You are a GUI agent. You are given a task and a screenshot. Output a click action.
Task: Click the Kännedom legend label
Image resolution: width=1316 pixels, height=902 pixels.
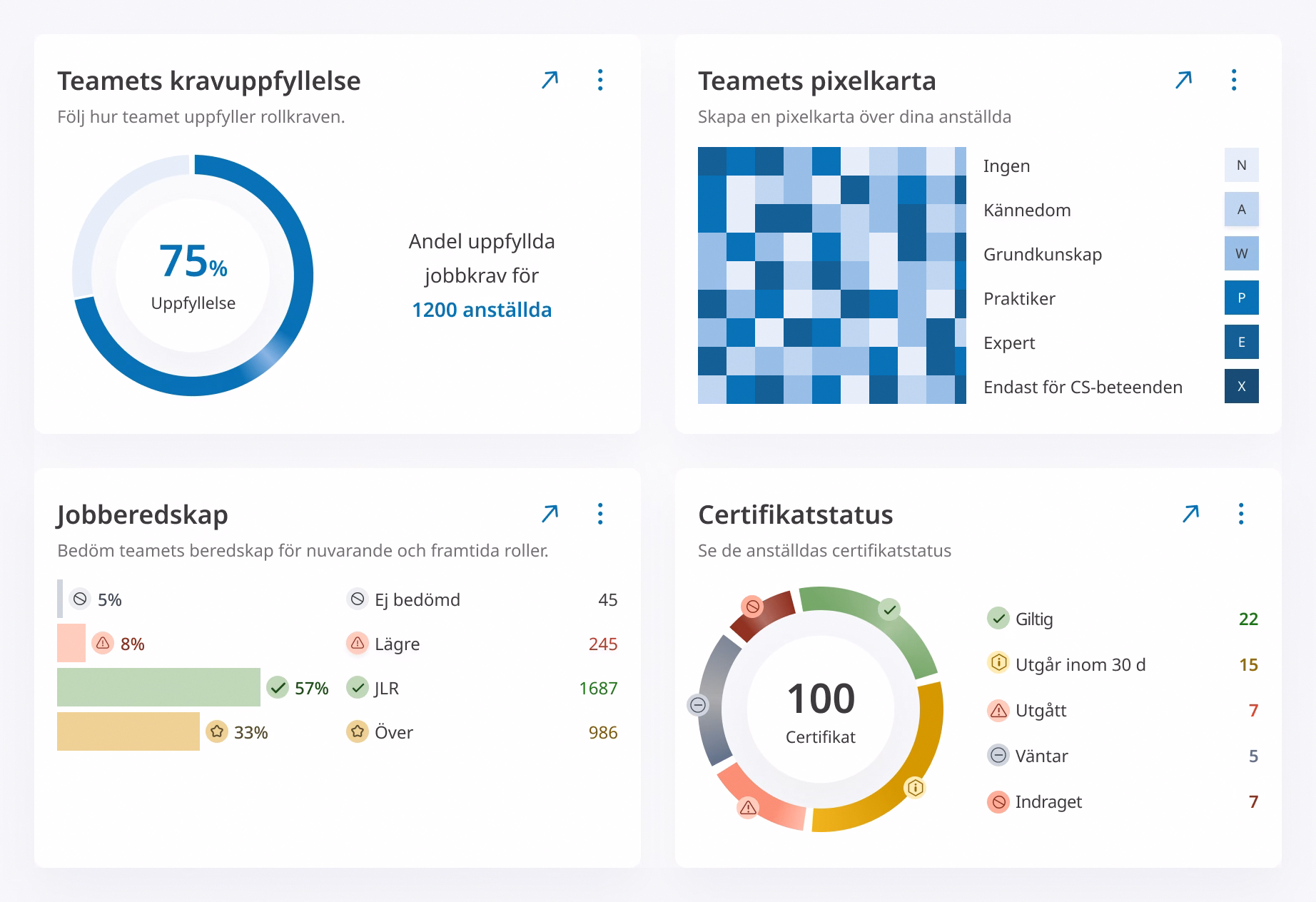click(x=1027, y=210)
